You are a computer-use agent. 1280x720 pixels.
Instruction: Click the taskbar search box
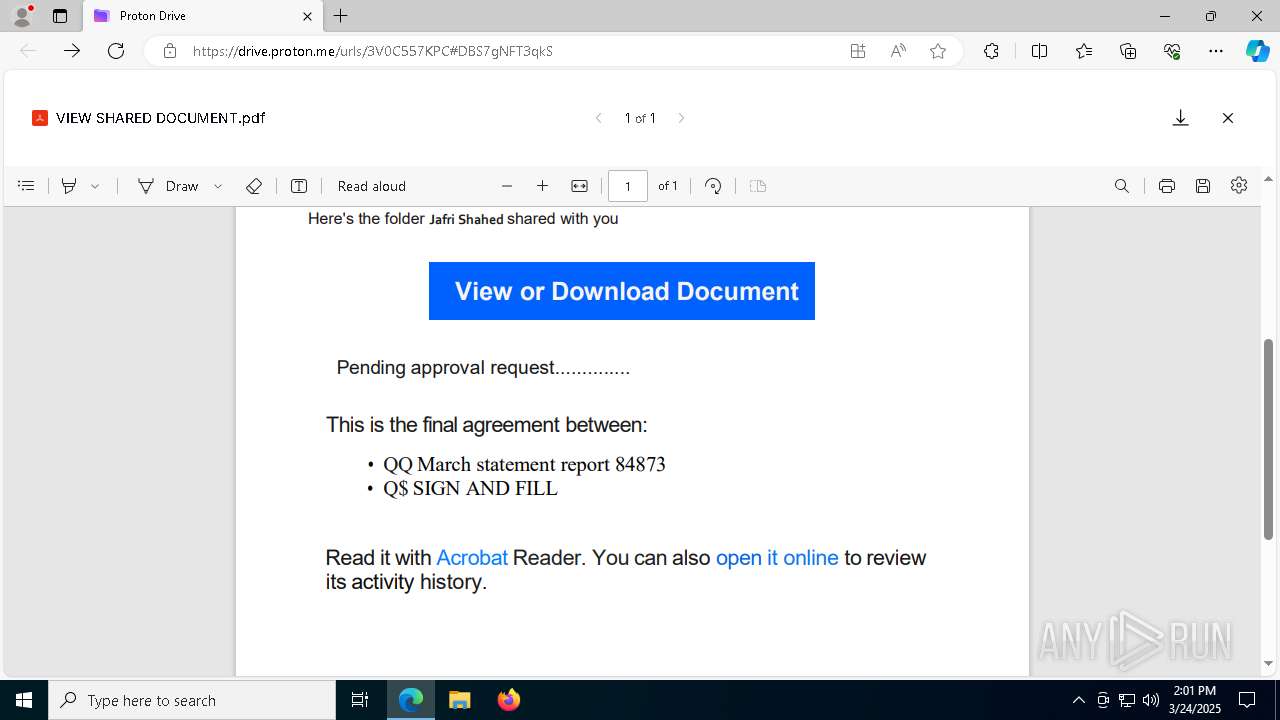tap(192, 700)
